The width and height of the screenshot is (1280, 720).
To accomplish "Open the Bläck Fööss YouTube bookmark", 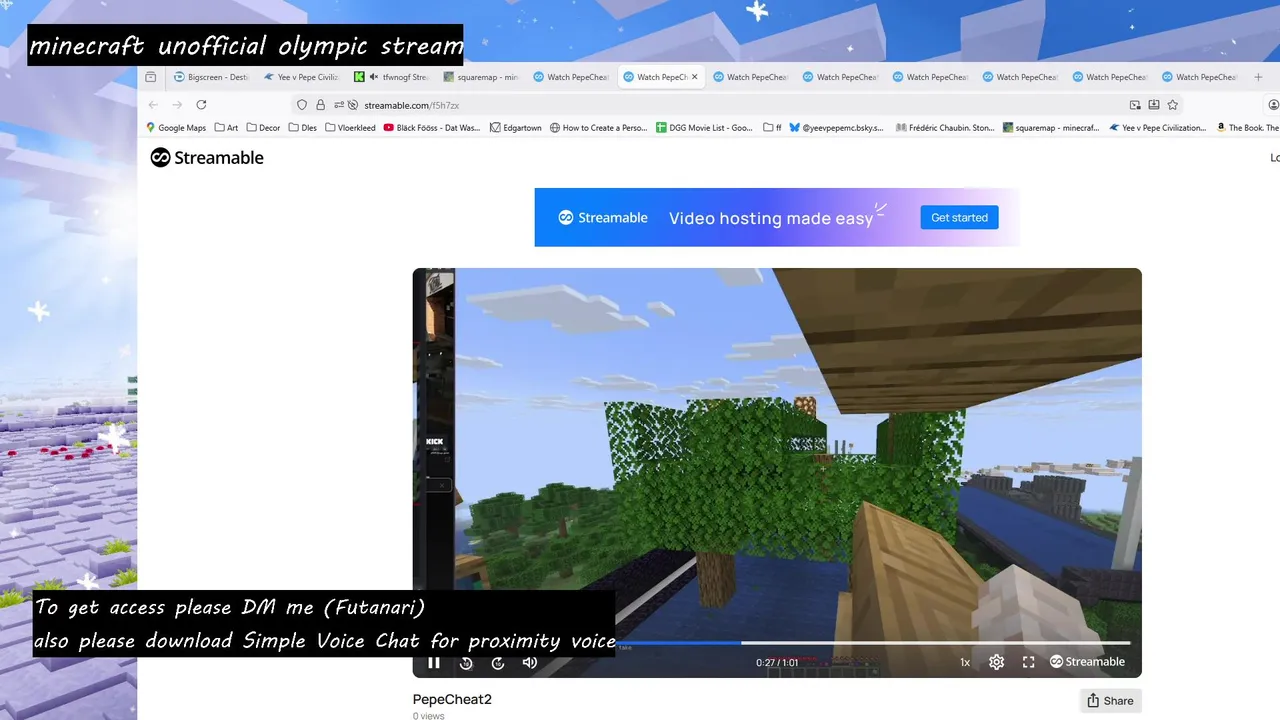I will coord(432,128).
